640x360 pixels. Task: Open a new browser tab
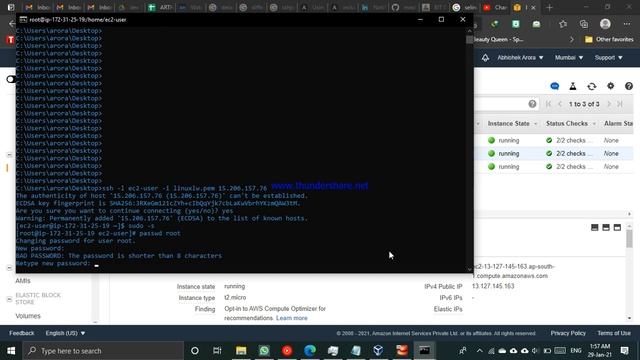[x=549, y=7]
